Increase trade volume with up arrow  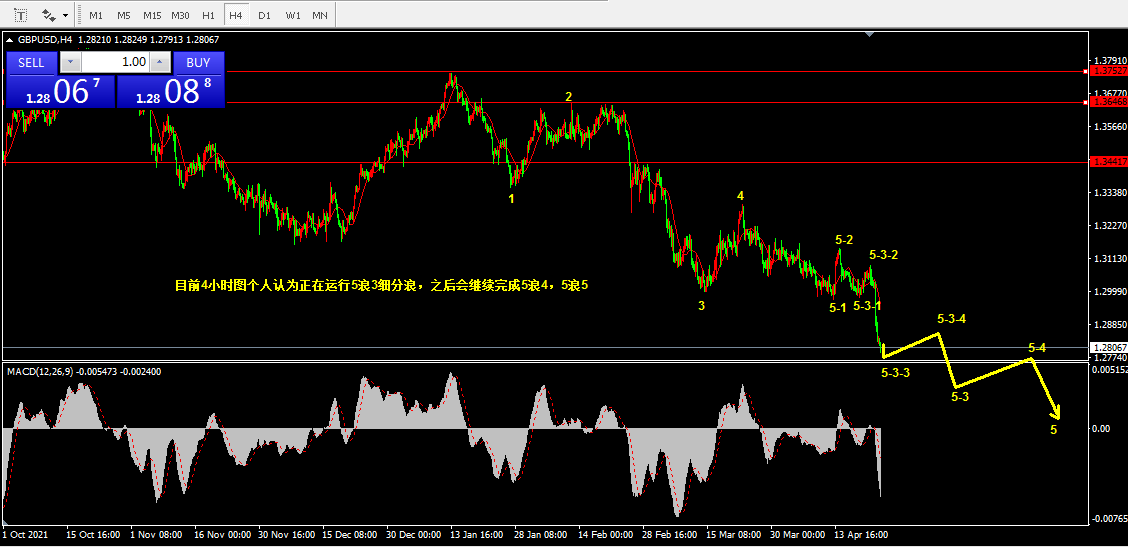pos(160,63)
